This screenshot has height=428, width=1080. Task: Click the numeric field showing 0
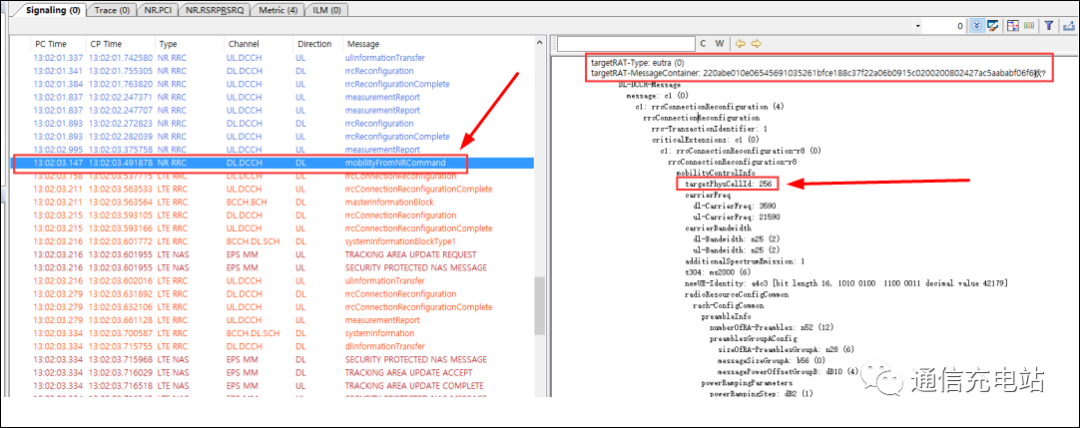click(x=946, y=26)
